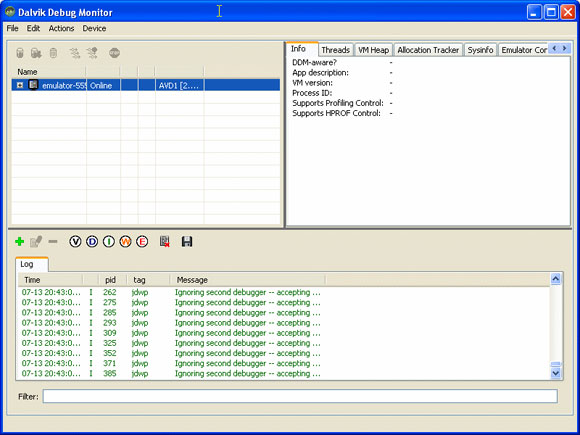Image resolution: width=580 pixels, height=435 pixels.
Task: Click the first thread tracing icon
Action: pyautogui.click(x=75, y=53)
